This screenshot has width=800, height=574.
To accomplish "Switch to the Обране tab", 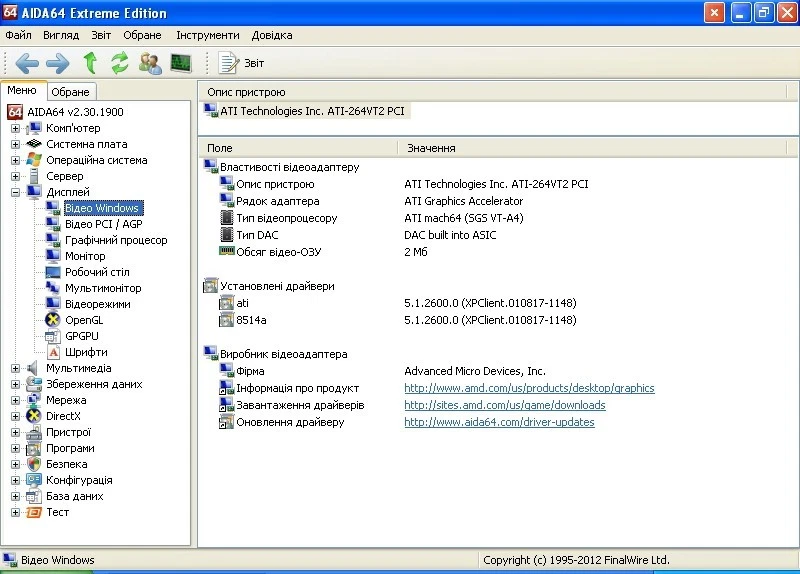I will (x=70, y=92).
